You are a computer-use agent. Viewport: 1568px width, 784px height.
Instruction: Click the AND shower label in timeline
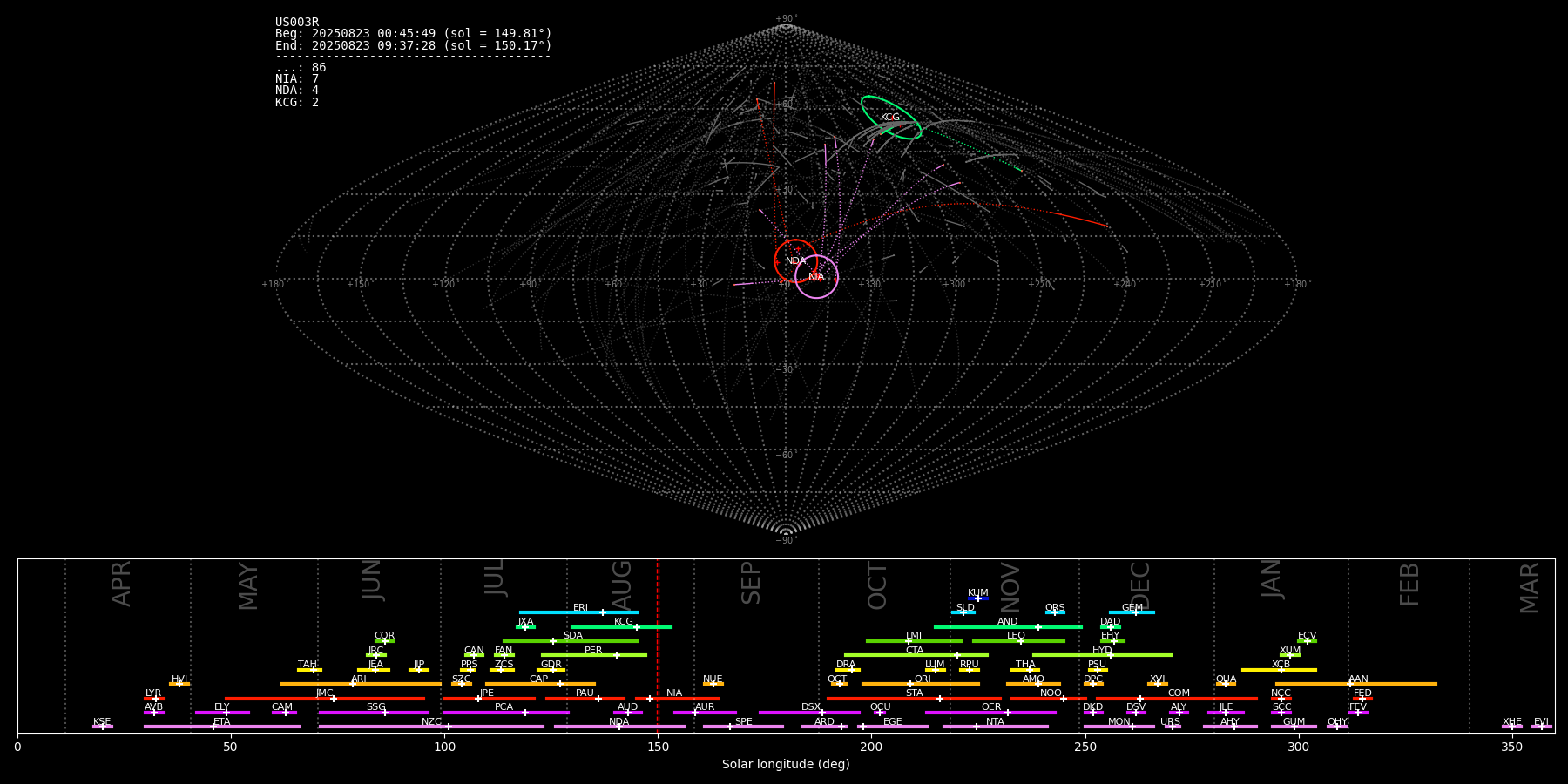click(x=1007, y=622)
